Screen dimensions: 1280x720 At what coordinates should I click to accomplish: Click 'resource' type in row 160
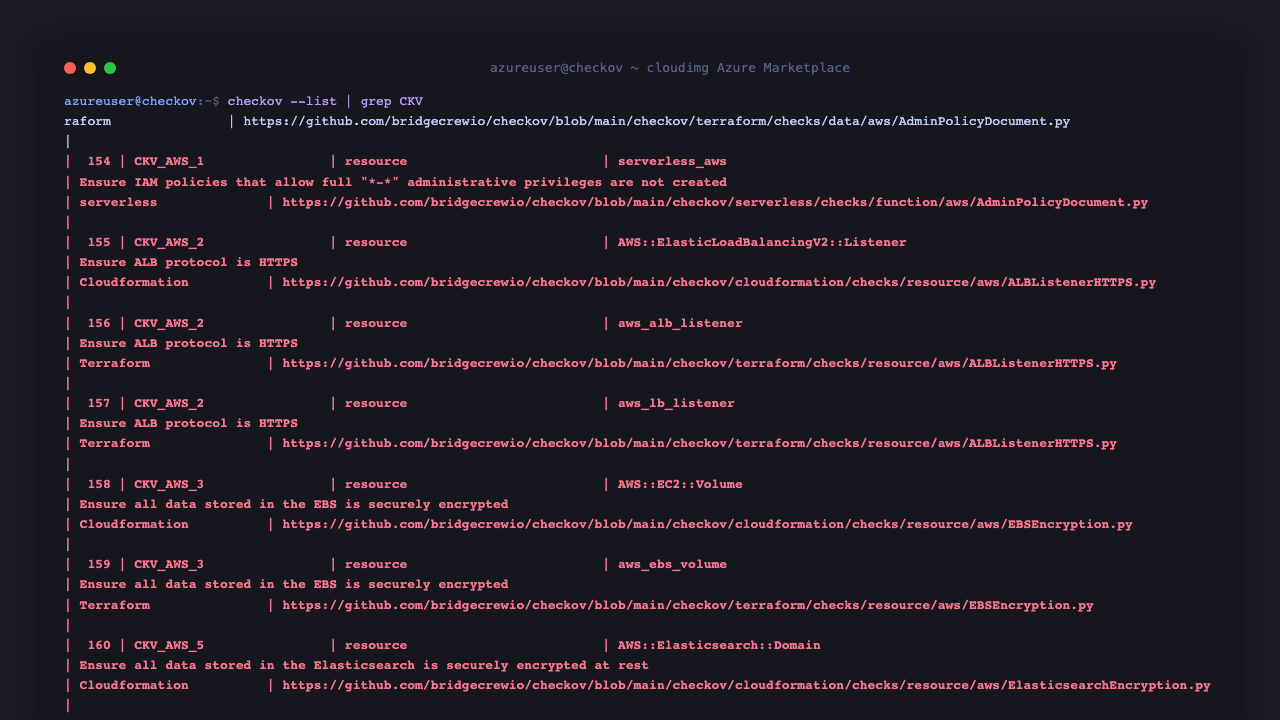(x=376, y=645)
